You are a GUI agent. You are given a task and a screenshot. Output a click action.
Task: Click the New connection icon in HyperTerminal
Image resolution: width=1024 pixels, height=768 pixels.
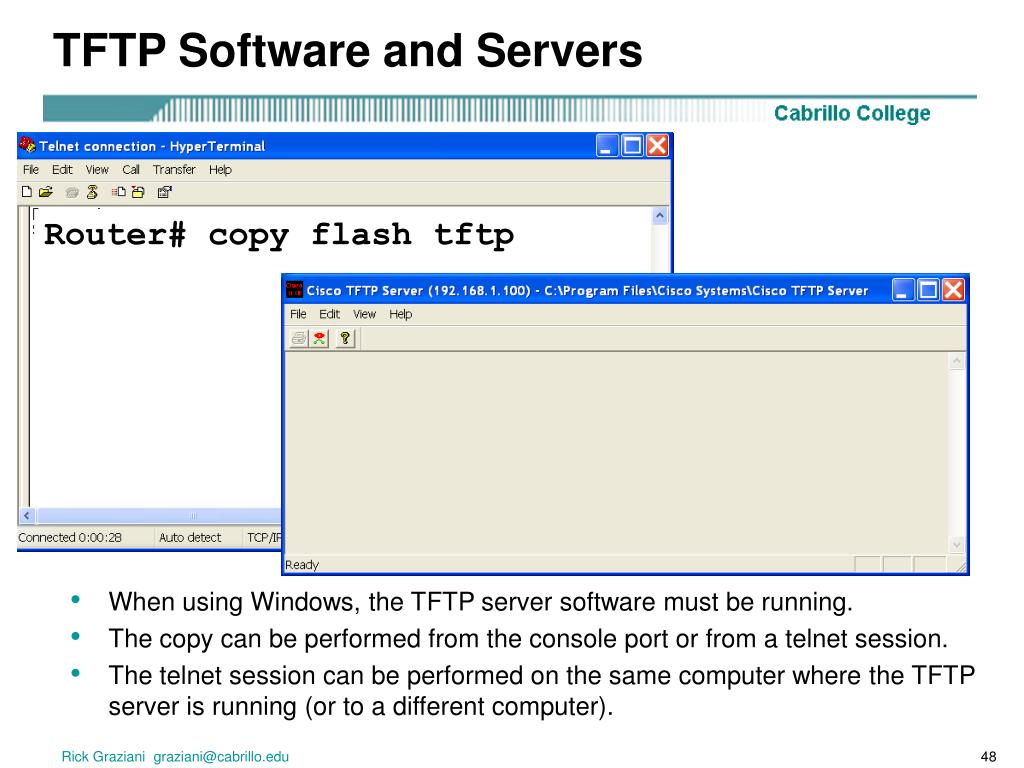pyautogui.click(x=27, y=192)
